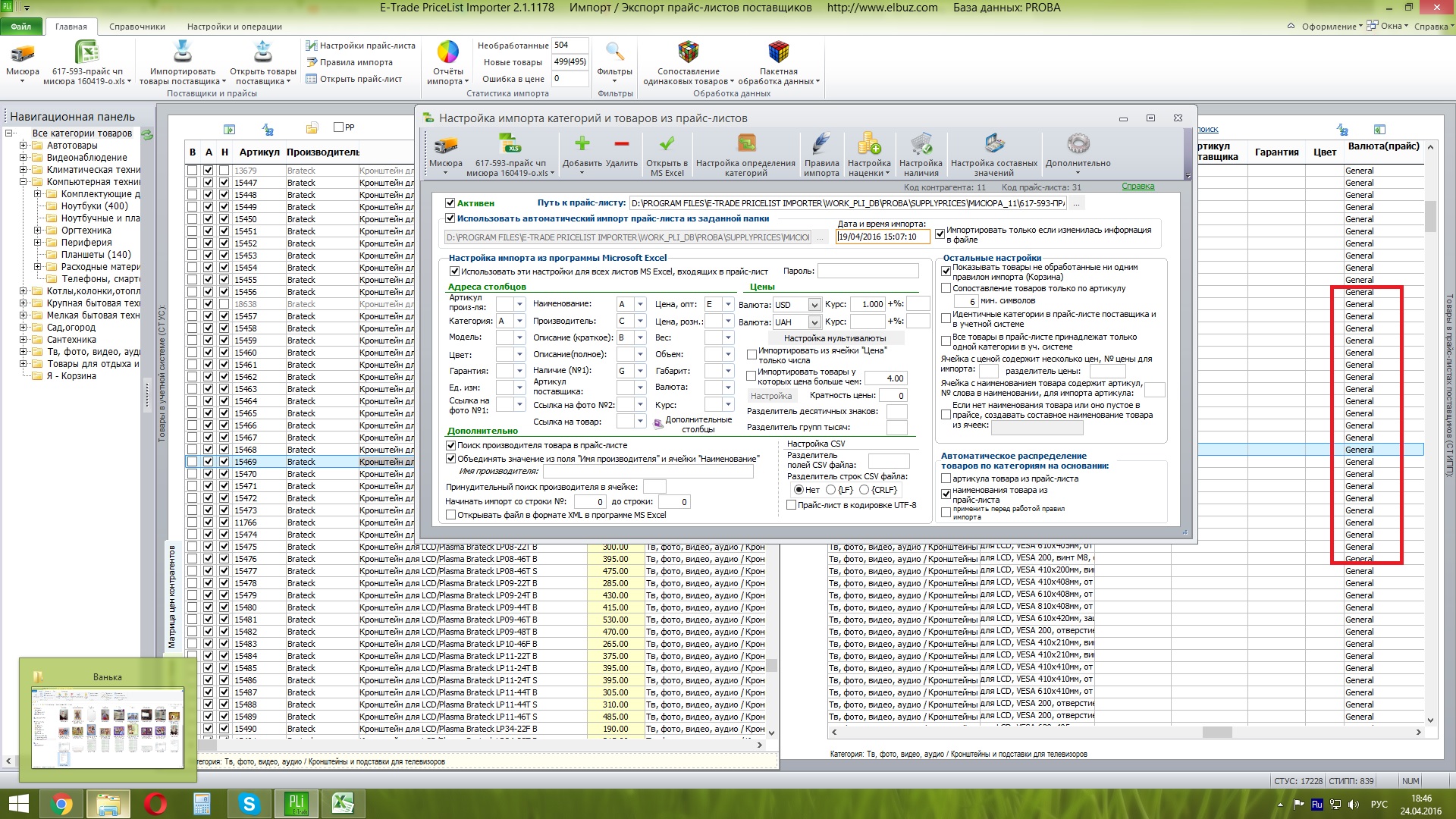This screenshot has height=819, width=1456.
Task: Click the Excel price file icon in ribbon
Action: click(87, 53)
